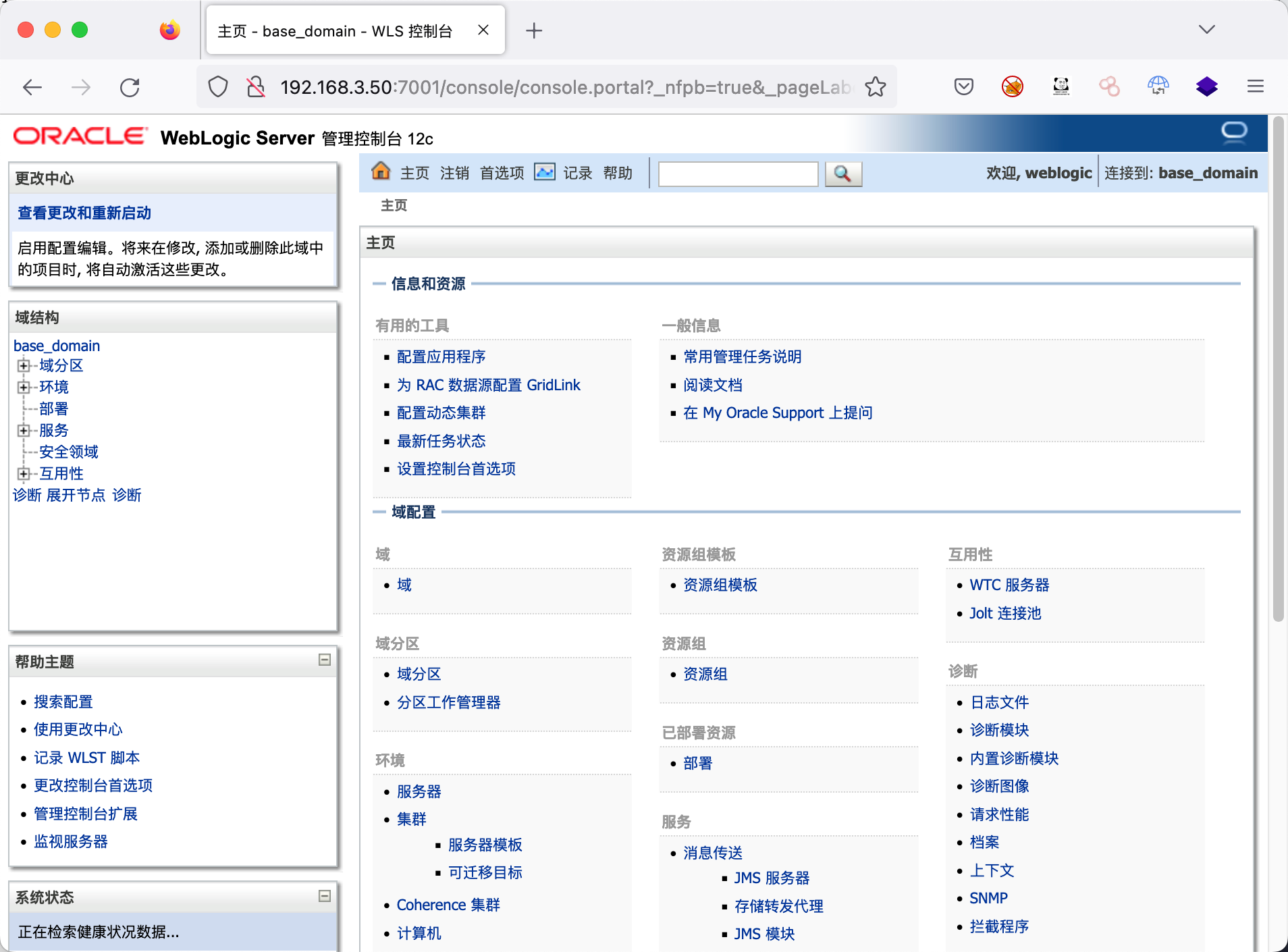Expand the 互用性 tree node
1288x952 pixels.
(24, 474)
